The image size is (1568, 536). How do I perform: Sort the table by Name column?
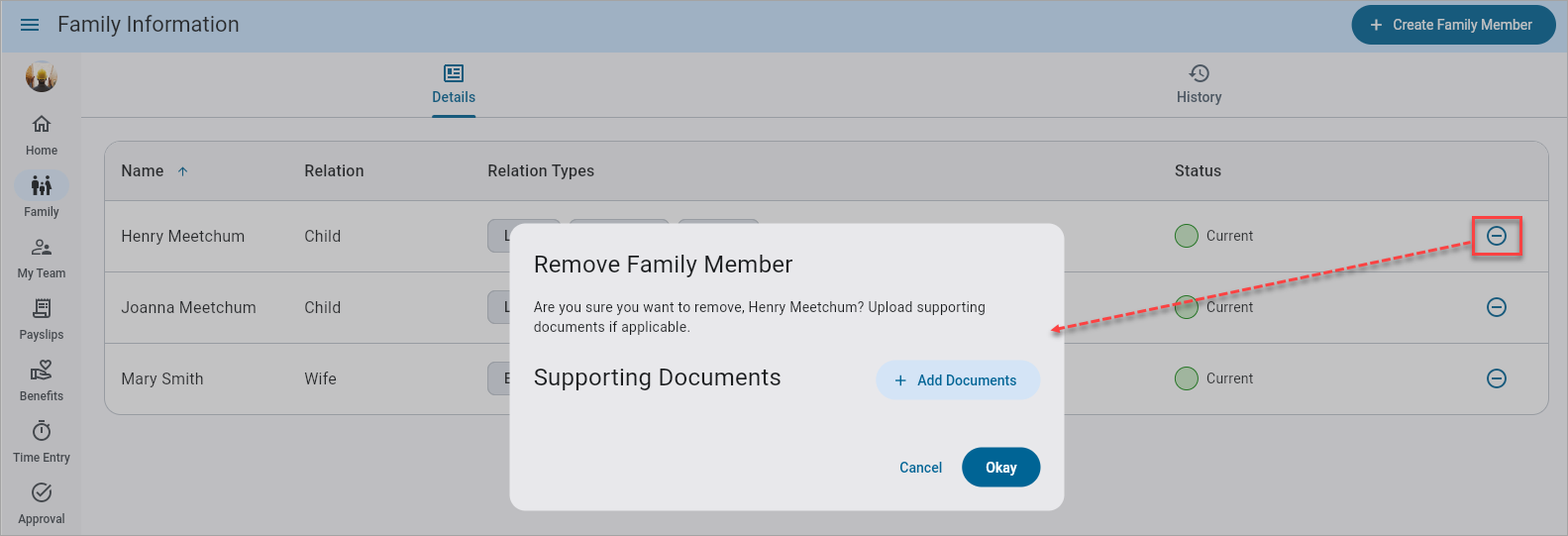coord(143,171)
